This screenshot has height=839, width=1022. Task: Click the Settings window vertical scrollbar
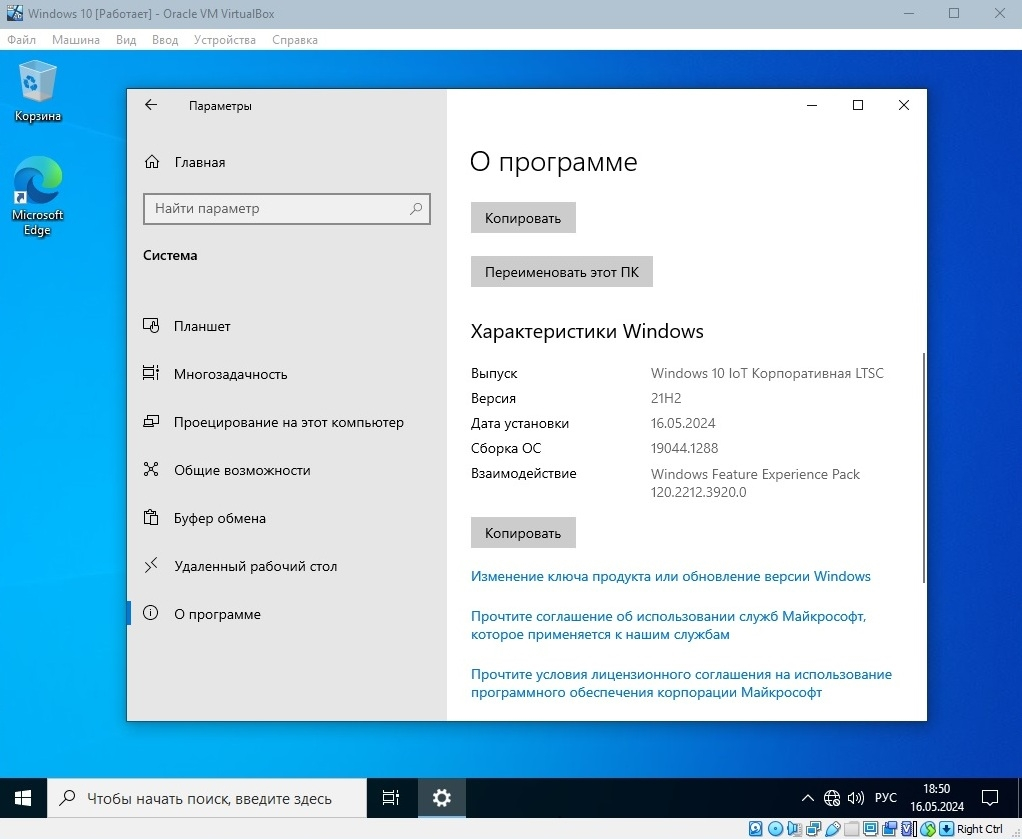click(x=924, y=467)
